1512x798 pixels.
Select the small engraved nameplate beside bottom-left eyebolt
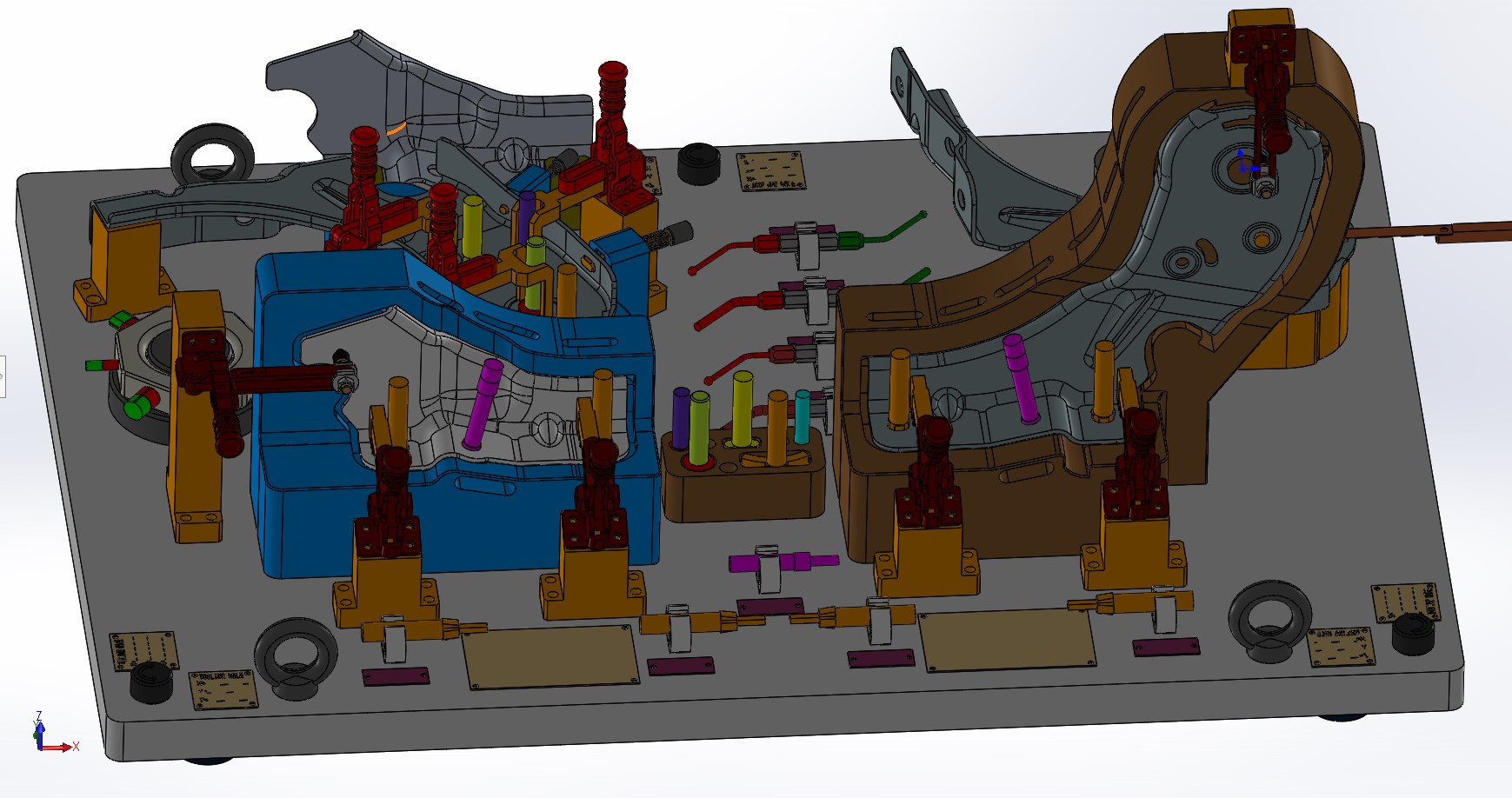pos(223,688)
